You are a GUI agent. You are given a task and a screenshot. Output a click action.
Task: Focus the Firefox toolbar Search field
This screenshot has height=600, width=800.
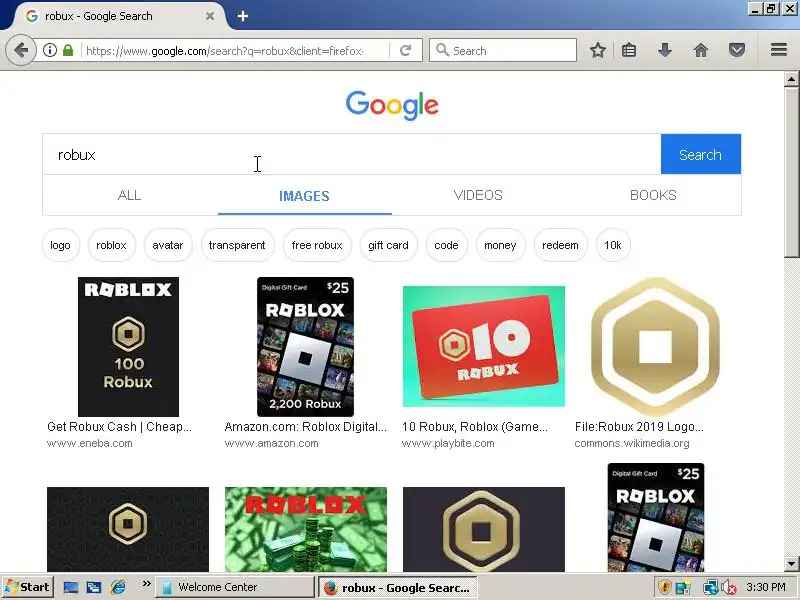503,50
